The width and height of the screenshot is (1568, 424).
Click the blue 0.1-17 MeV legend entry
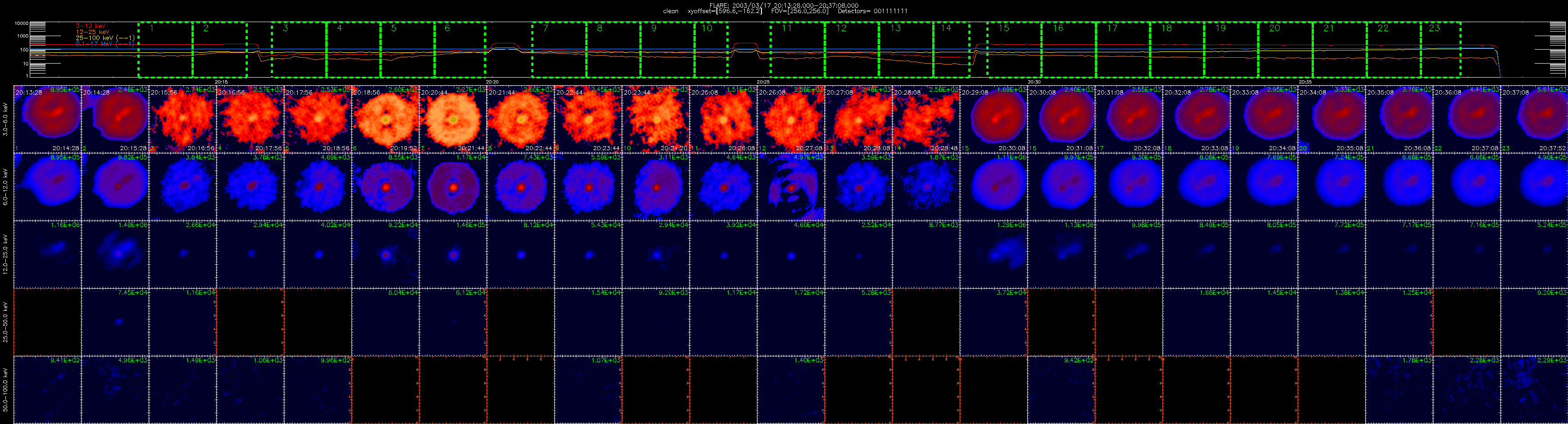(105, 44)
